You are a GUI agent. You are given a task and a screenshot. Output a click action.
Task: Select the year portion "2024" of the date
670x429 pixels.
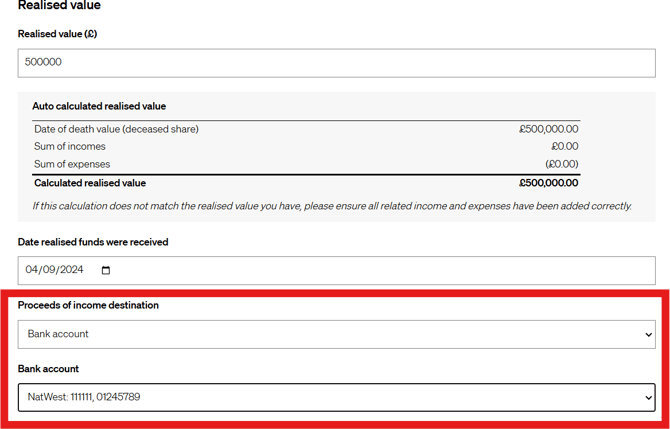coord(73,270)
